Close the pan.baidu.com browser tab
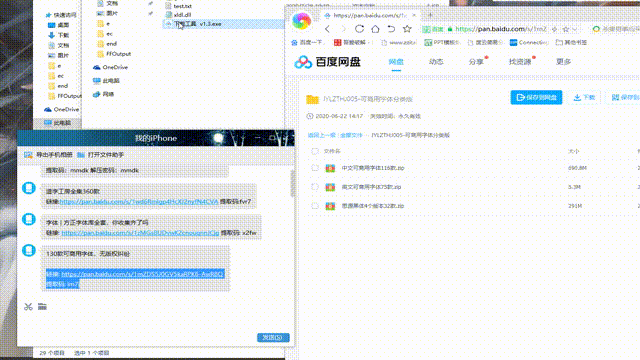 click(414, 16)
